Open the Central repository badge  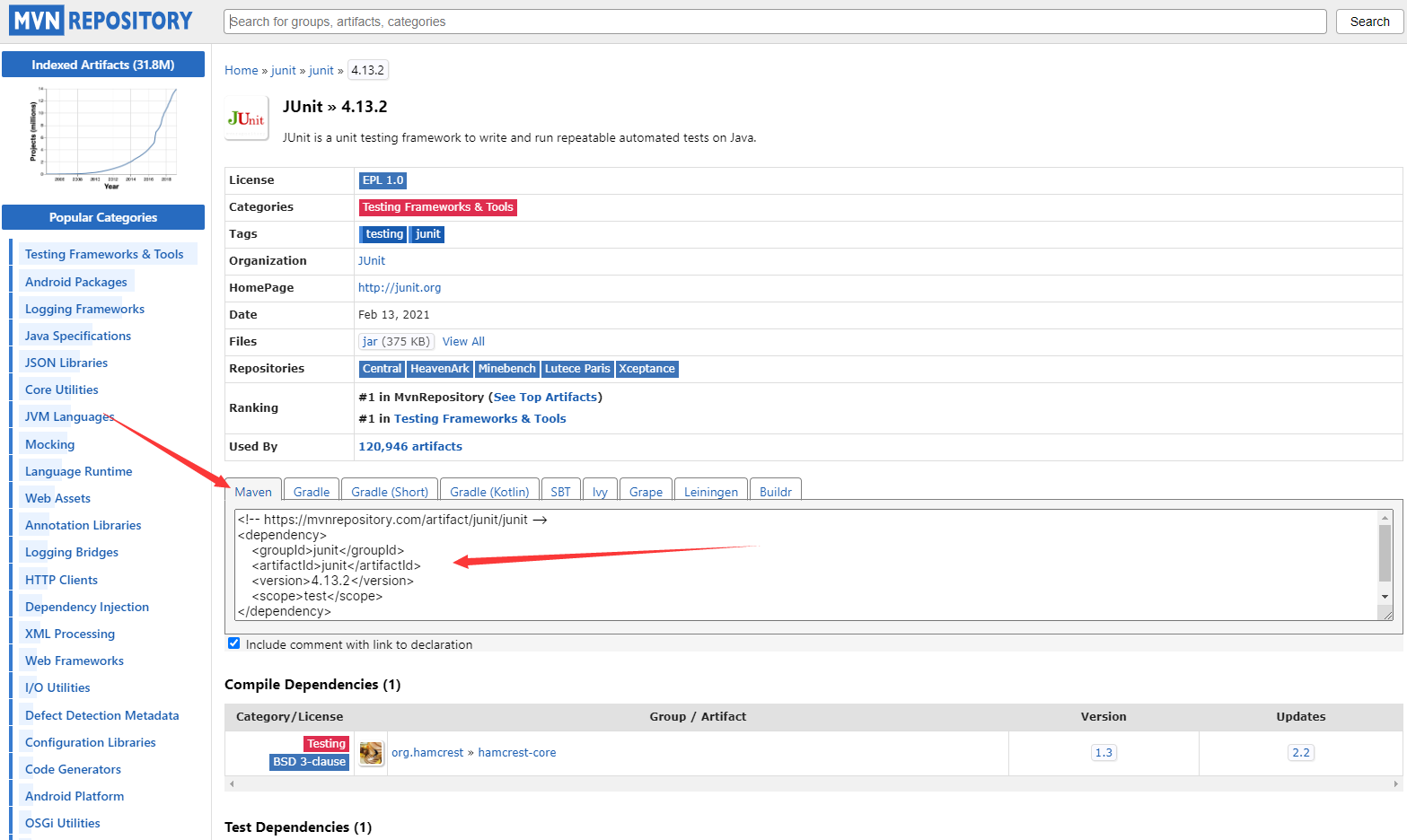(x=382, y=369)
